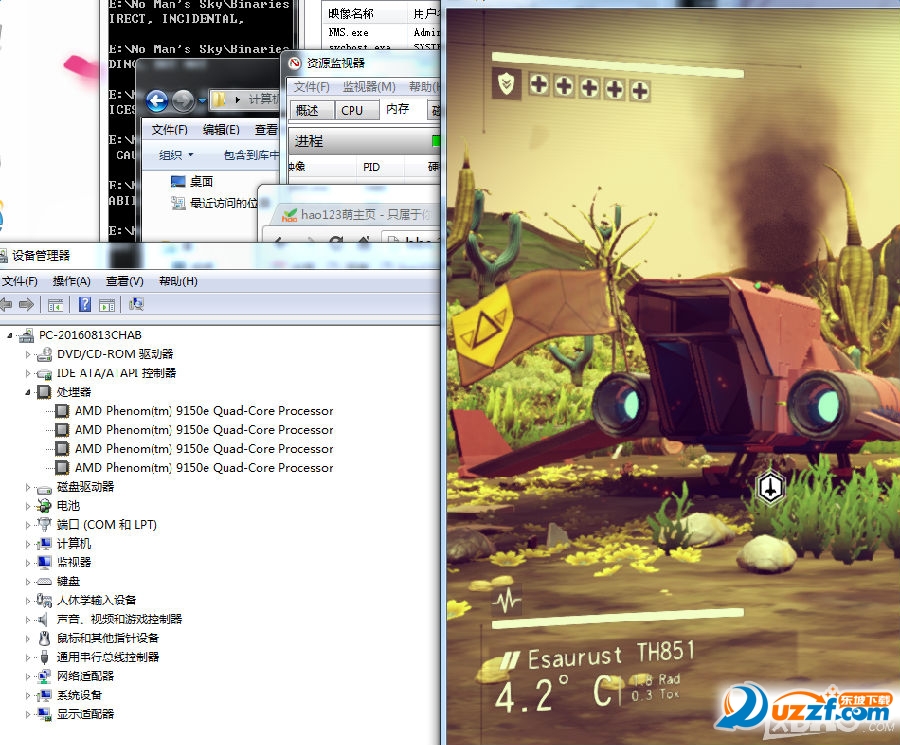Select the PC-20160813CHAB root node
Screen dimensions: 900x745
click(x=90, y=335)
